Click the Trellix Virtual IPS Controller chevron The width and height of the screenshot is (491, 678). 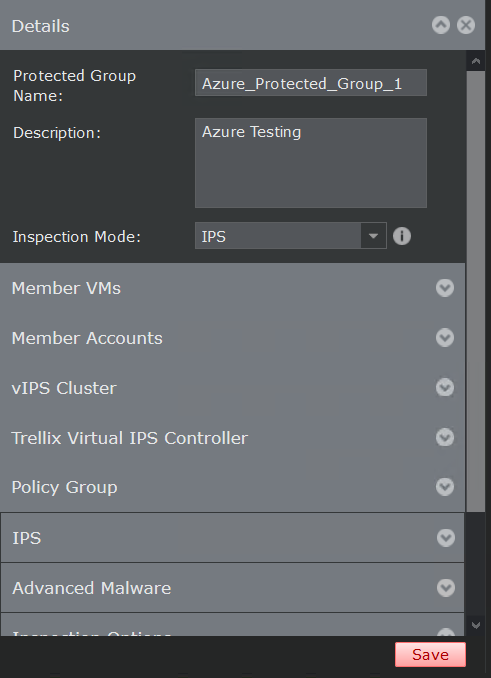445,438
